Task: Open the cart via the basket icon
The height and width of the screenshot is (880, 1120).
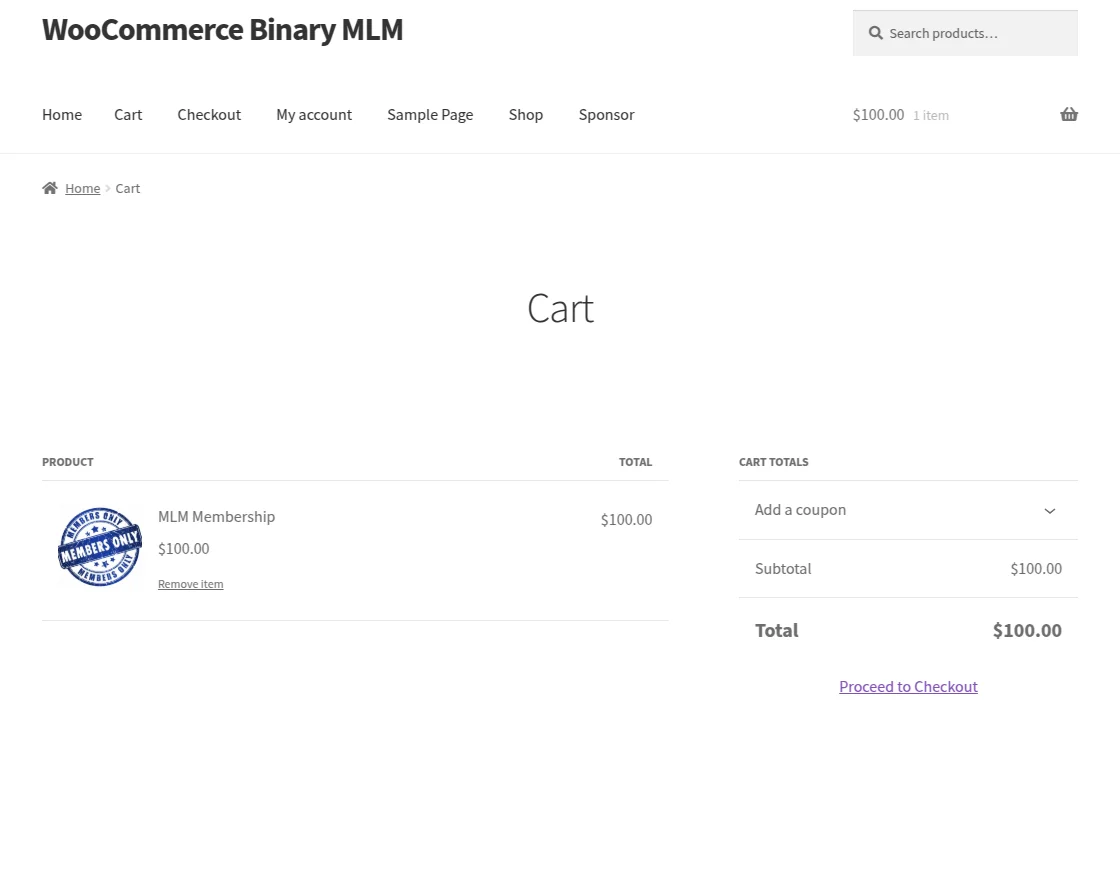Action: point(1068,114)
